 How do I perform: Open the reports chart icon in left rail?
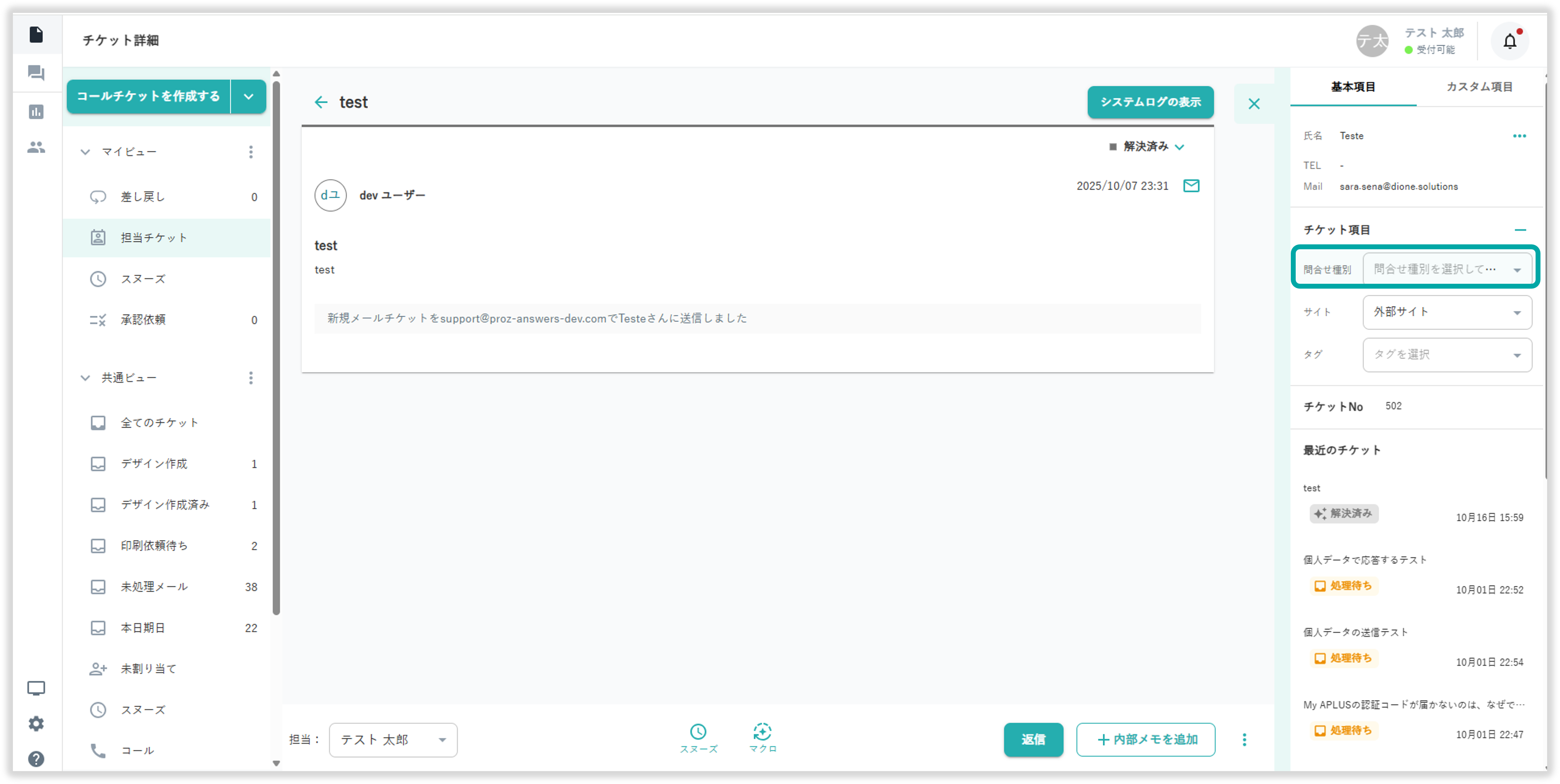[36, 112]
